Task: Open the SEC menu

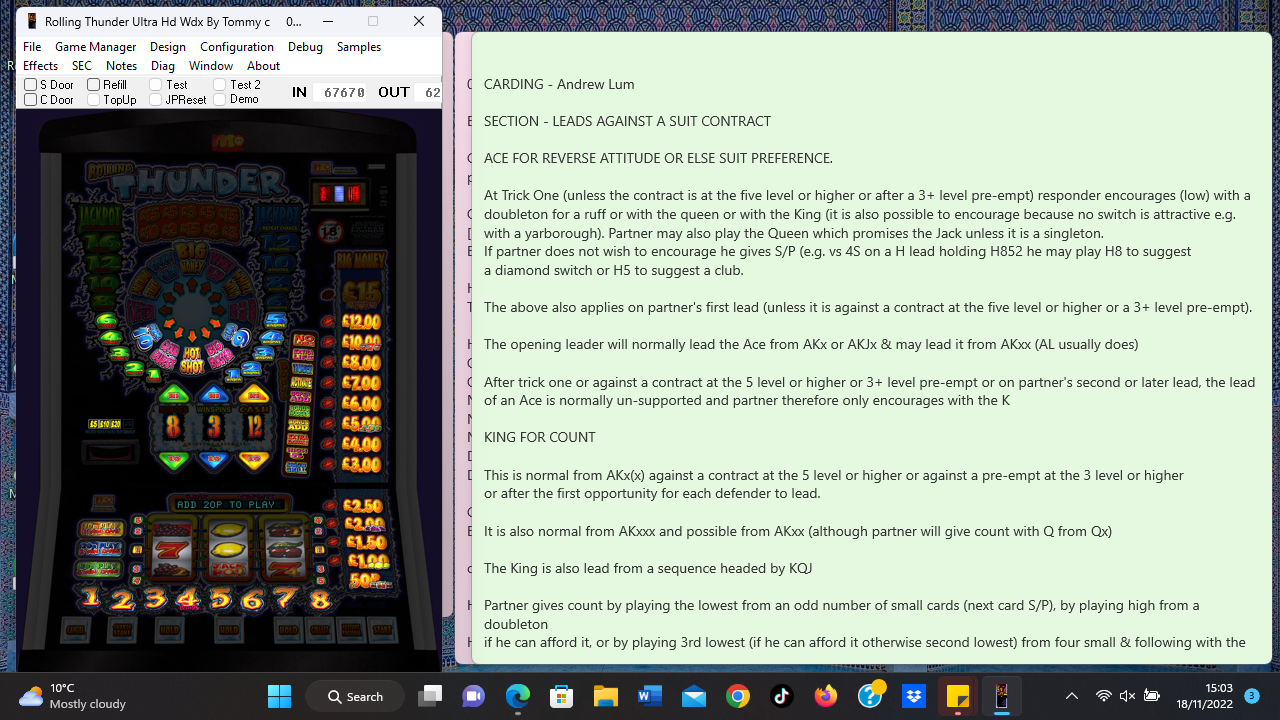Action: click(82, 66)
